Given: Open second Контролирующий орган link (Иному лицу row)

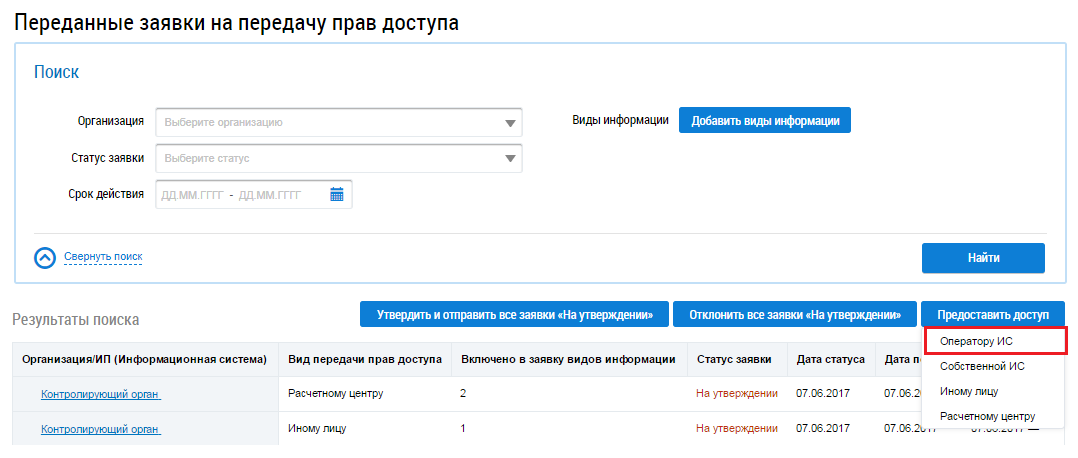Looking at the screenshot, I should [x=100, y=429].
